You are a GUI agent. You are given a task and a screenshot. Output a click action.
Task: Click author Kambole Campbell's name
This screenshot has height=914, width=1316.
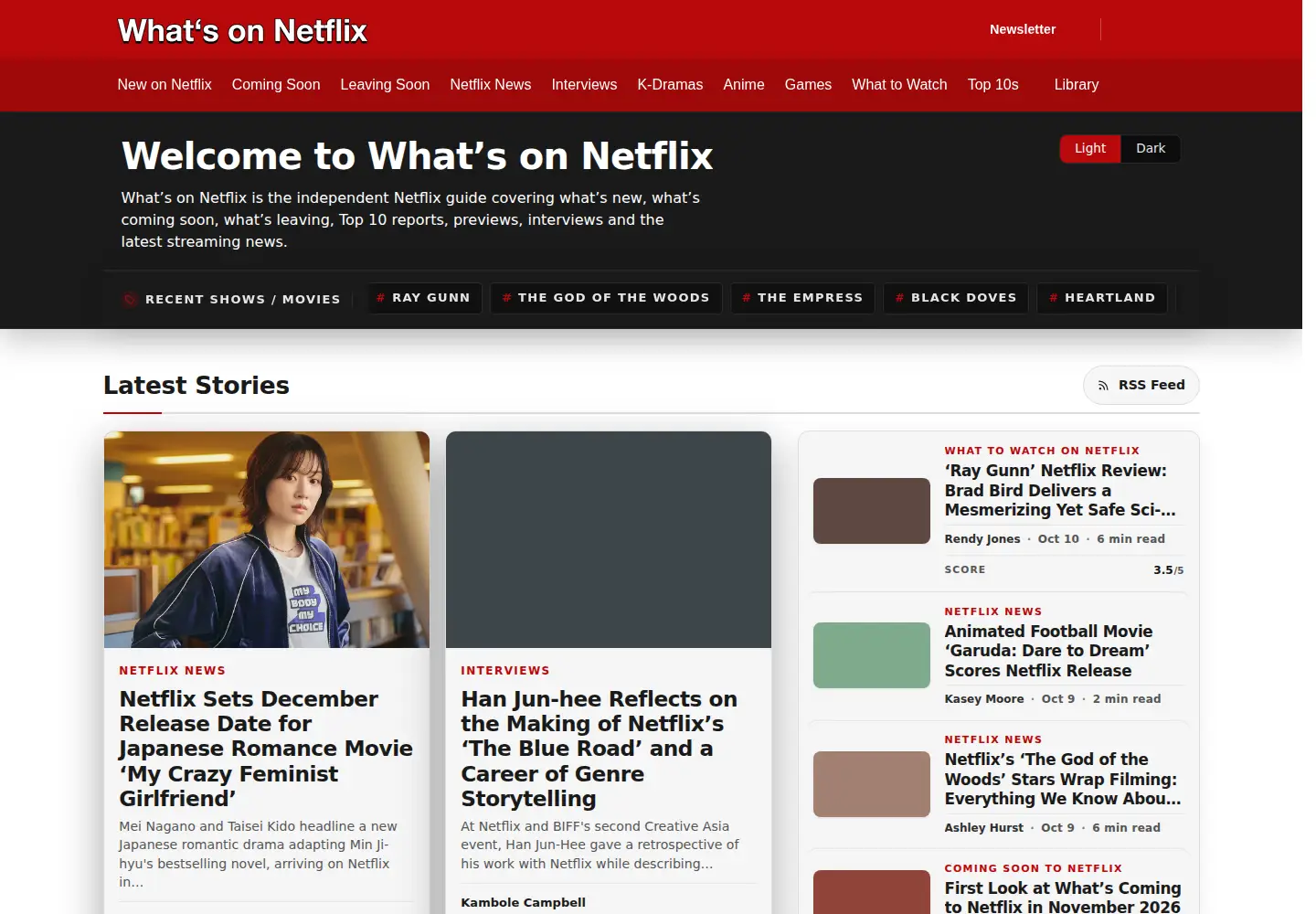(524, 902)
